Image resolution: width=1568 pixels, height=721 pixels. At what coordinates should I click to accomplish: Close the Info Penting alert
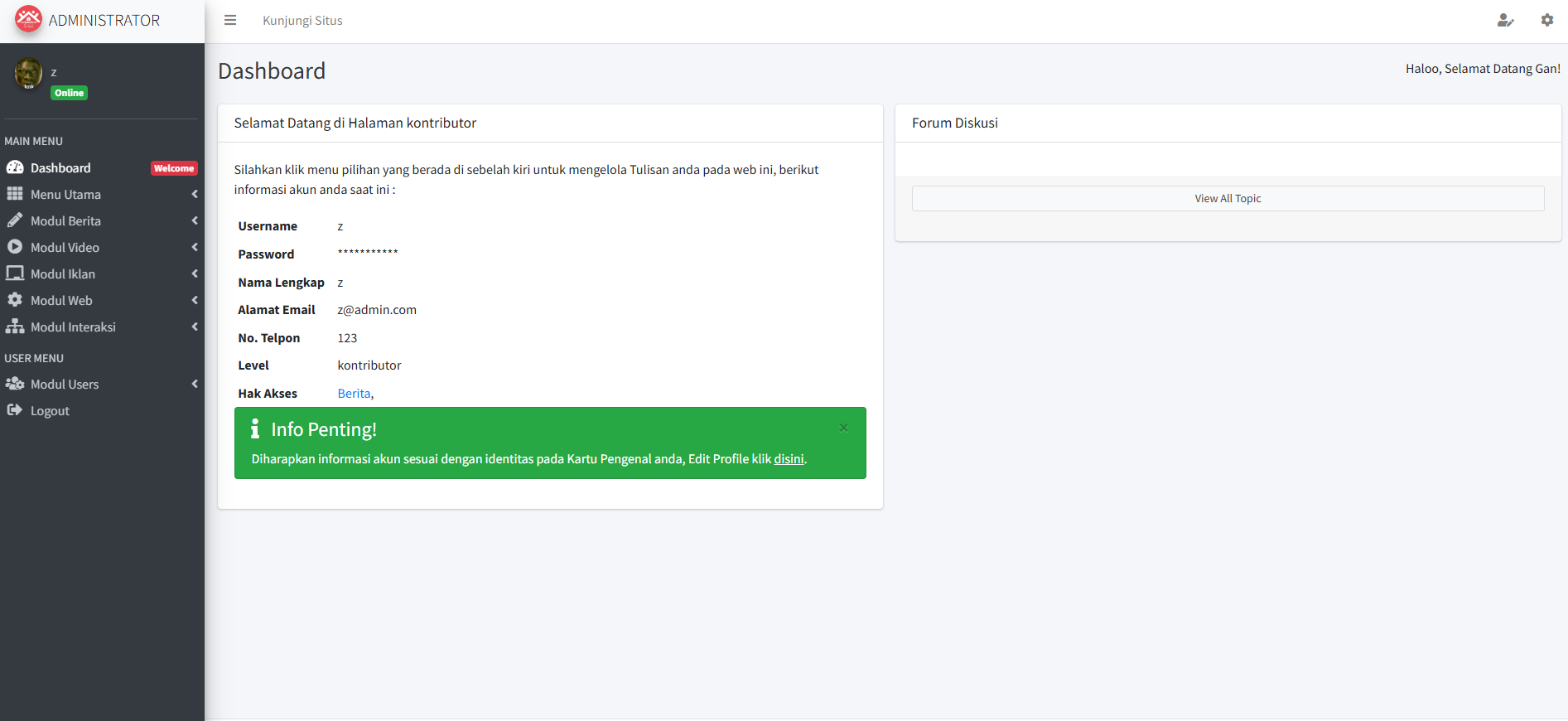tap(843, 428)
